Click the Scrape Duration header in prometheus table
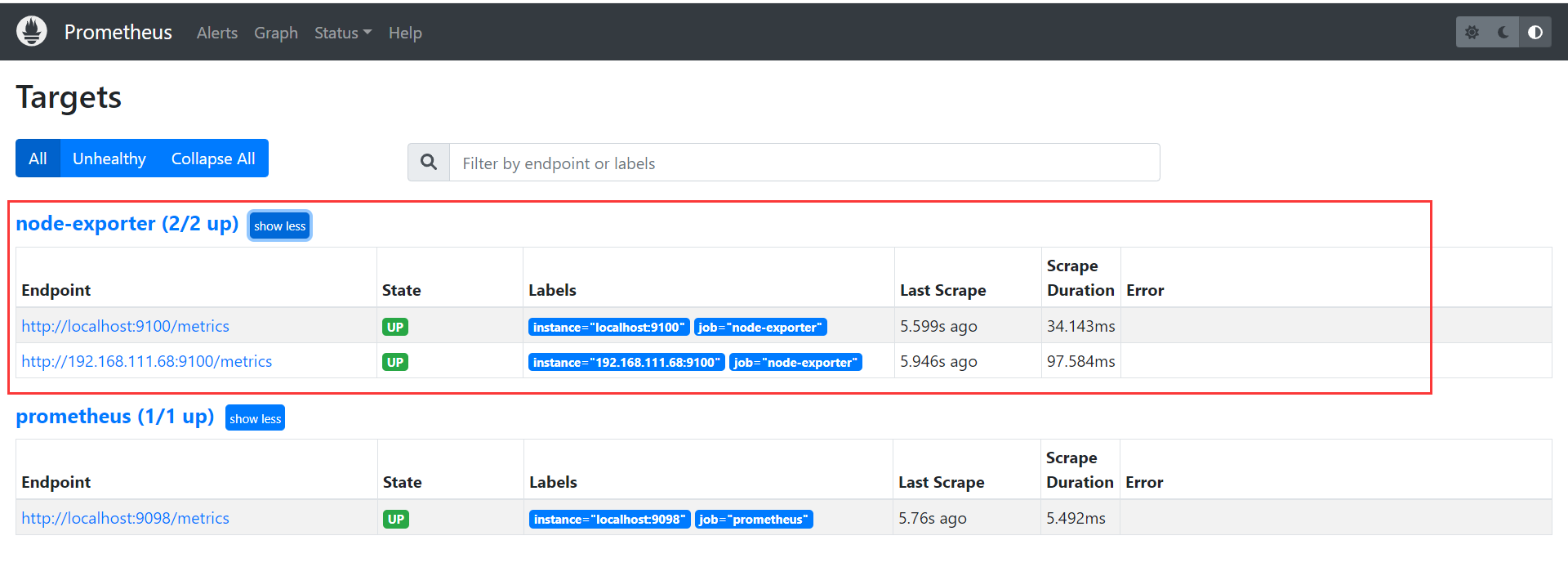The width and height of the screenshot is (1568, 567). (1080, 470)
